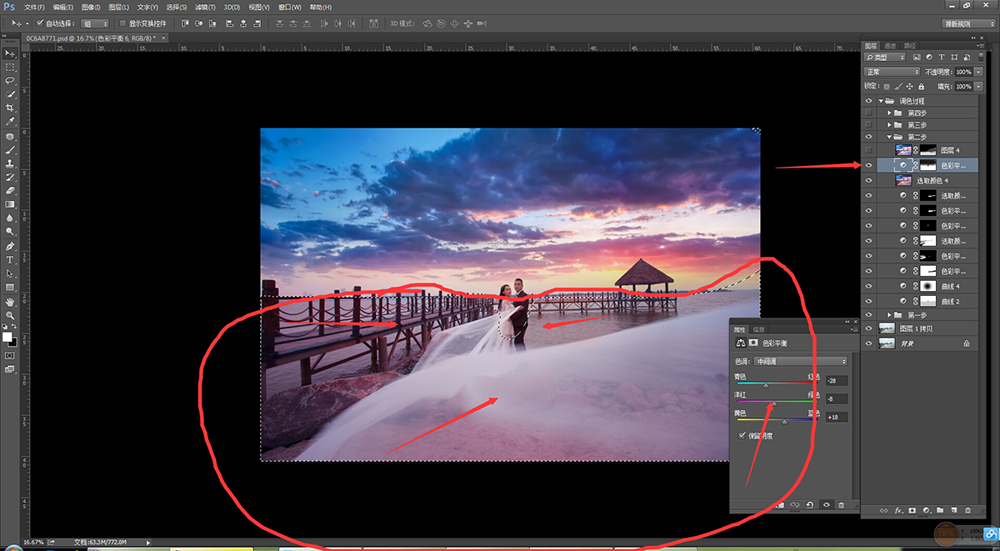Open the workspace selector at top right
The width and height of the screenshot is (1000, 551).
point(969,24)
